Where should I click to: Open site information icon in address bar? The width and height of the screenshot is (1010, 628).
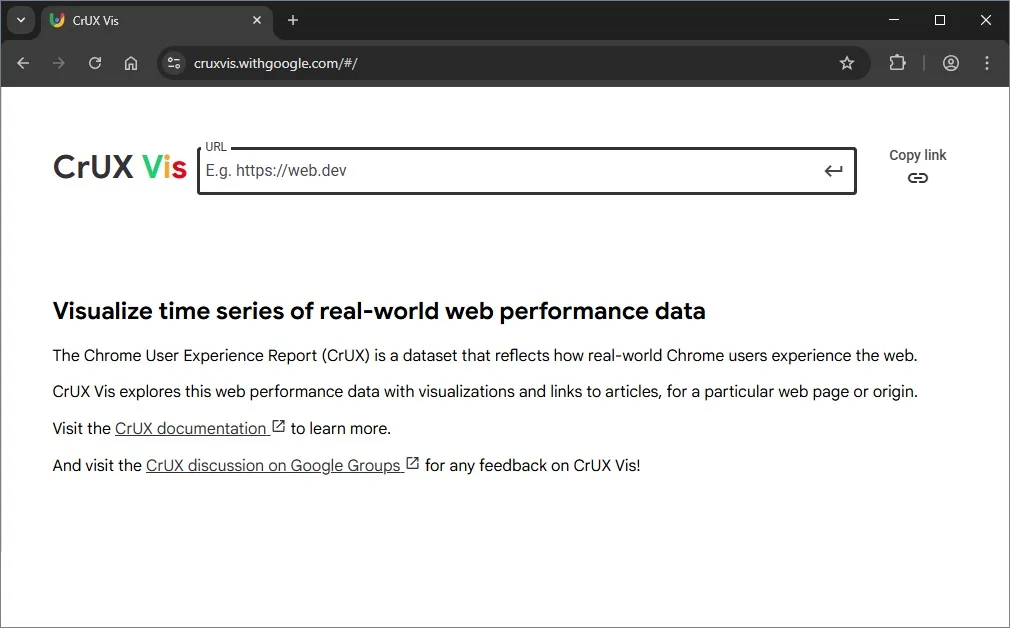(174, 63)
